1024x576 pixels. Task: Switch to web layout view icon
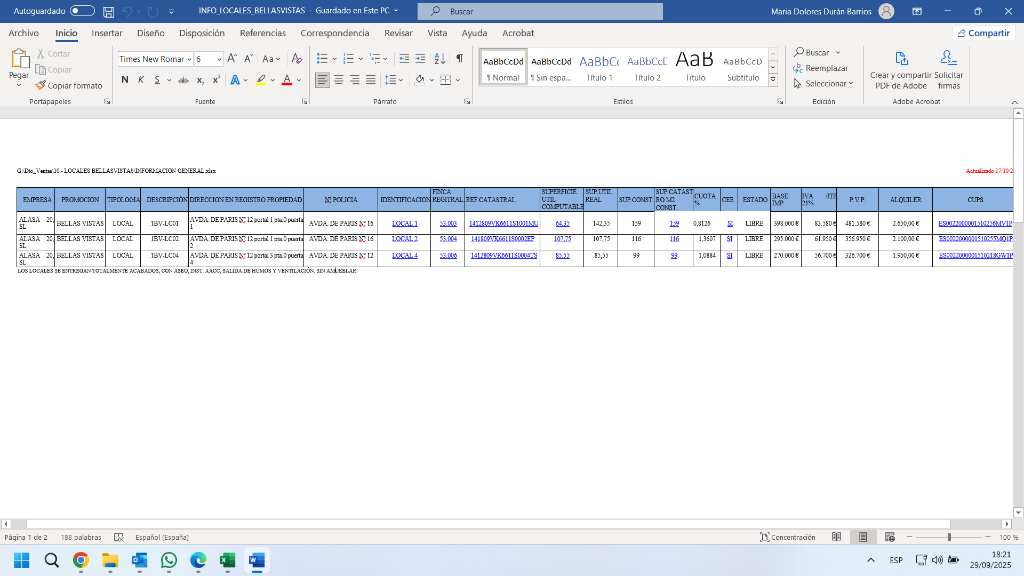coord(889,537)
